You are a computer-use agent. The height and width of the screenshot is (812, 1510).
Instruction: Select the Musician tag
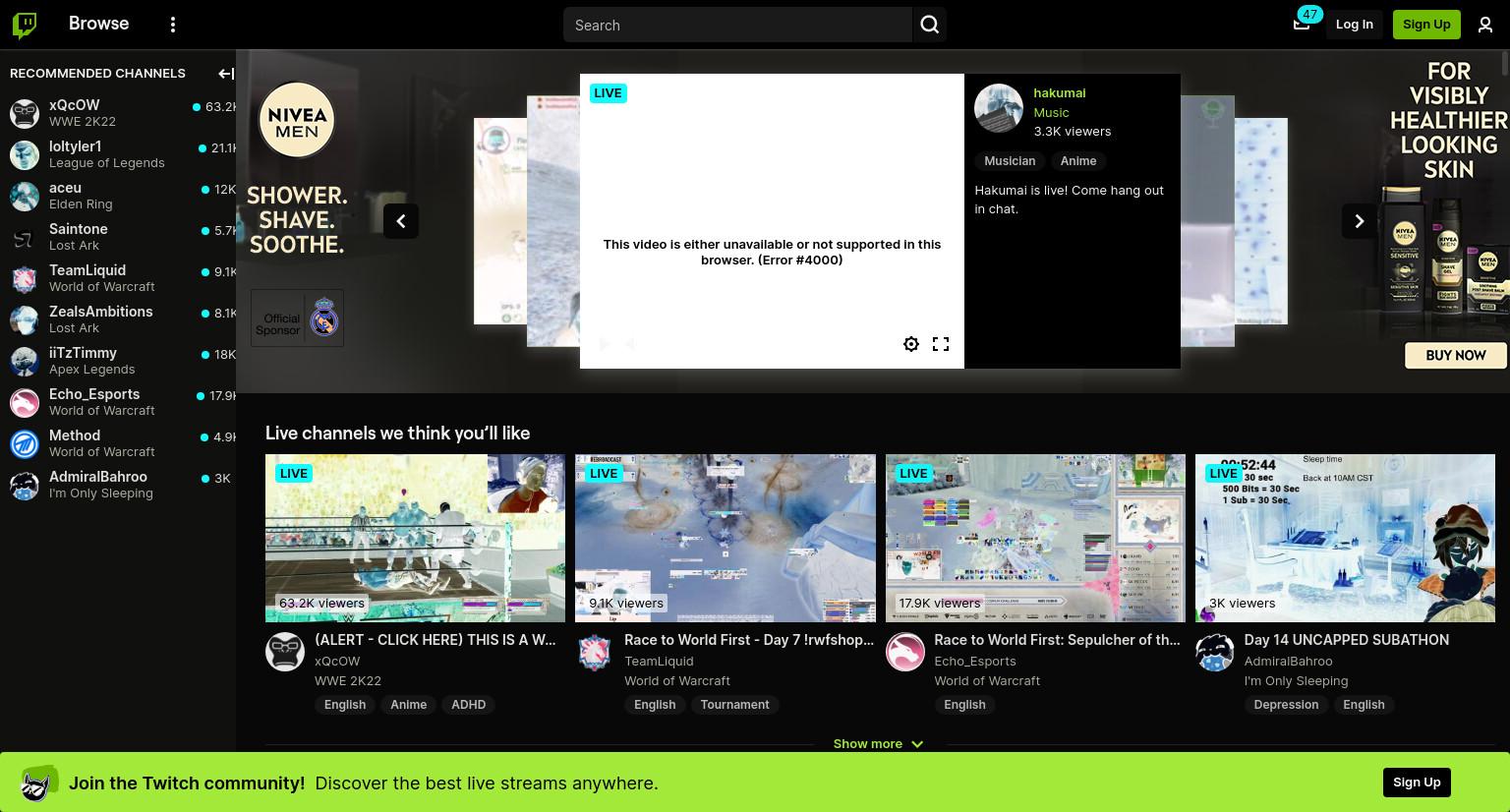1010,161
